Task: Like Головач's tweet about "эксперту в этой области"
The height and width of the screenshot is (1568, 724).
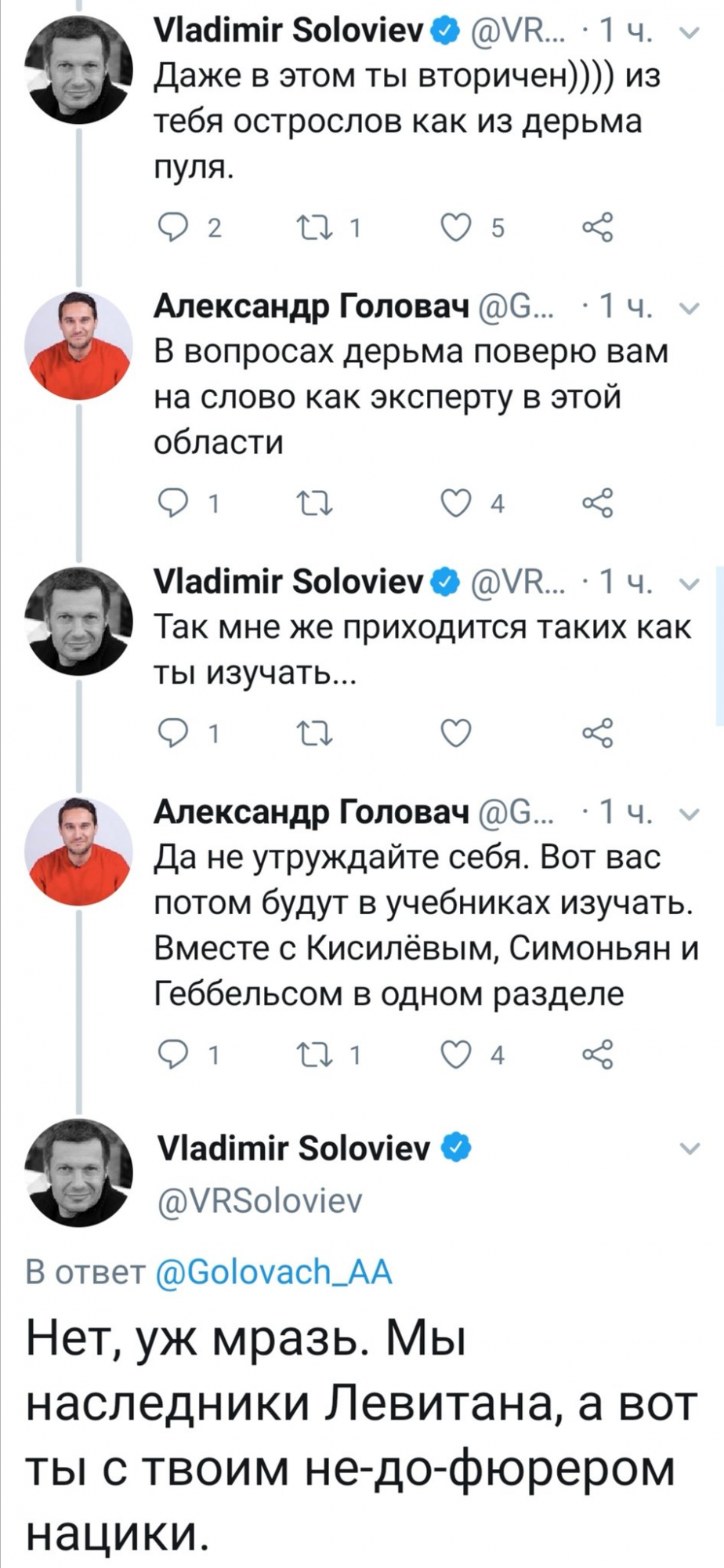Action: click(456, 503)
